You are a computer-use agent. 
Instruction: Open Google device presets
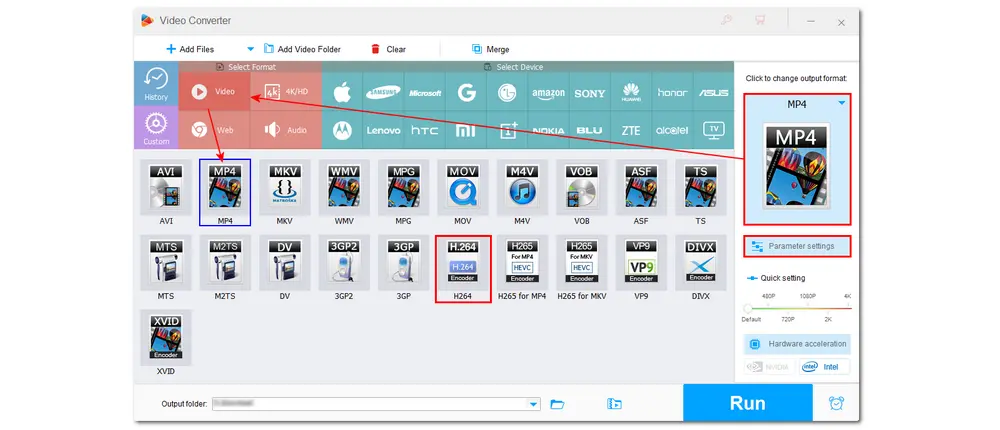click(466, 93)
